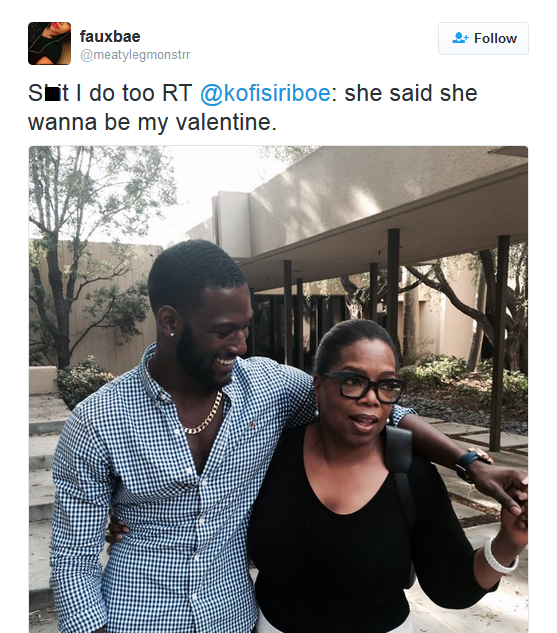The height and width of the screenshot is (633, 557).
Task: Click the blue wristwatch in the photo
Action: coord(468,462)
